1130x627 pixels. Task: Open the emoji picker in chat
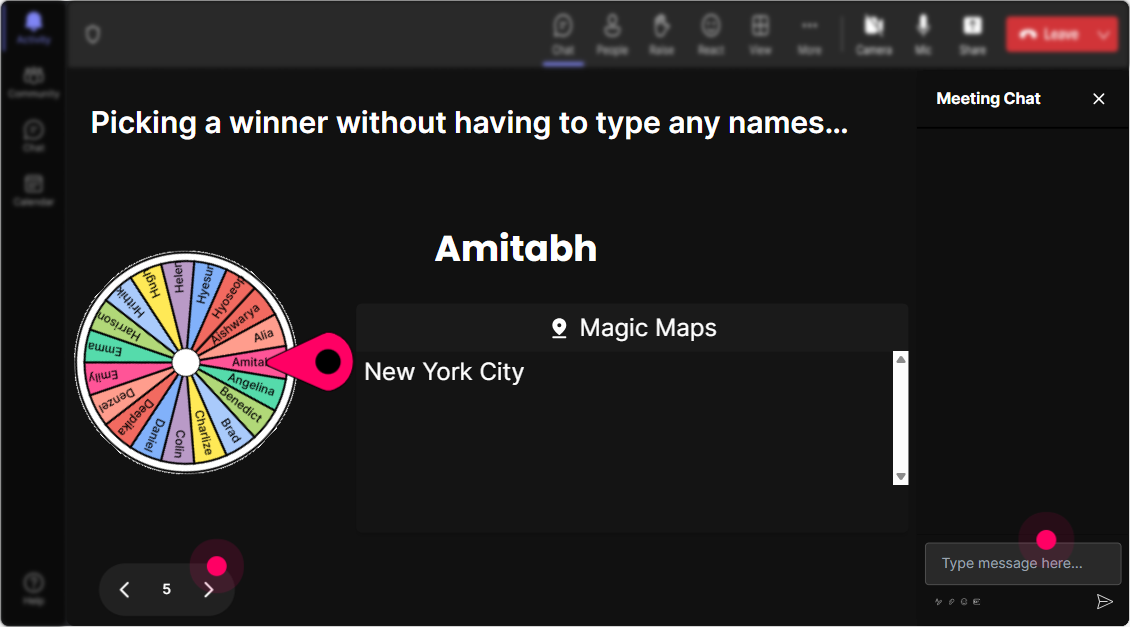point(964,602)
